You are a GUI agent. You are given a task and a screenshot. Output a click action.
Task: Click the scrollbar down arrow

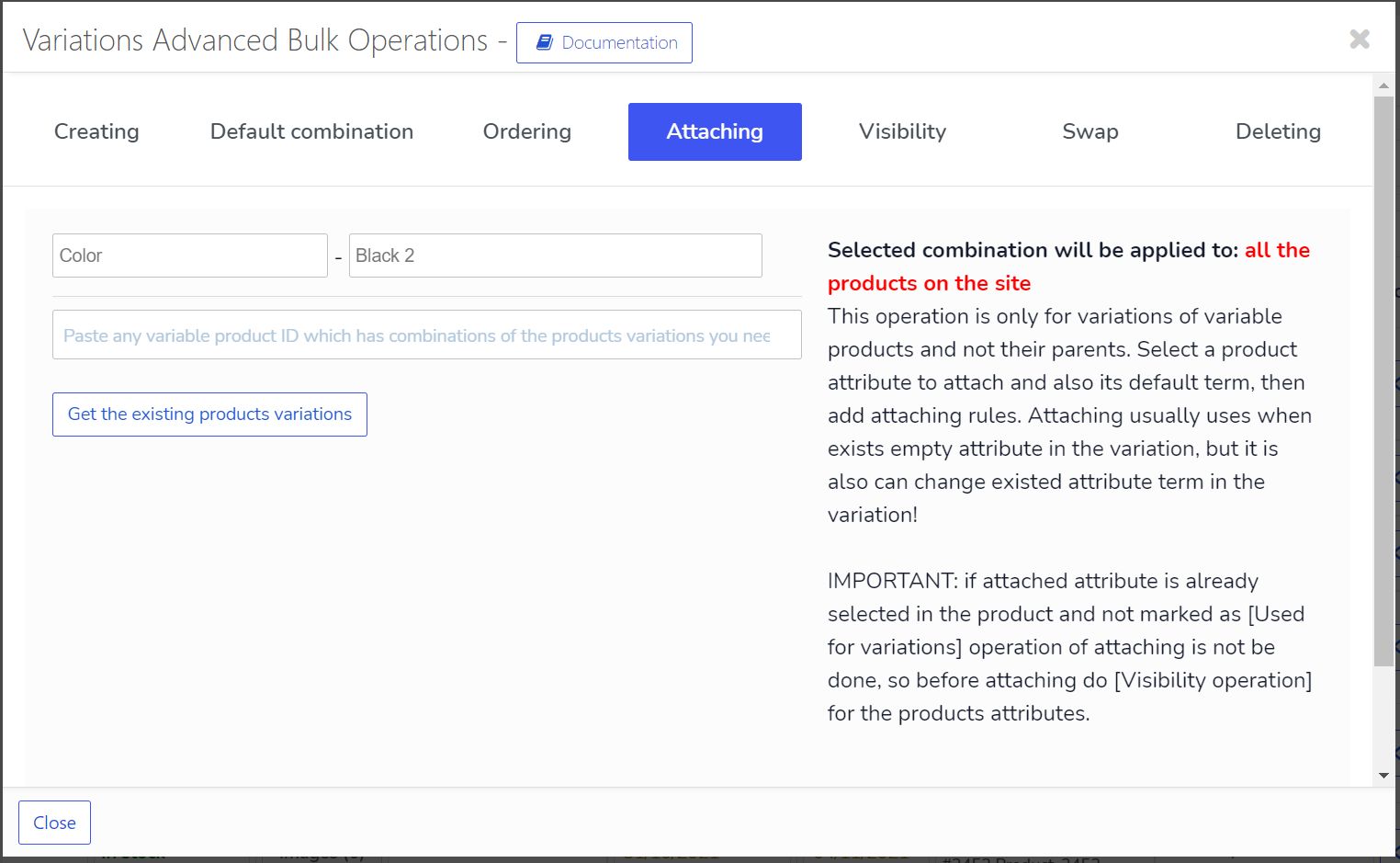click(x=1383, y=776)
